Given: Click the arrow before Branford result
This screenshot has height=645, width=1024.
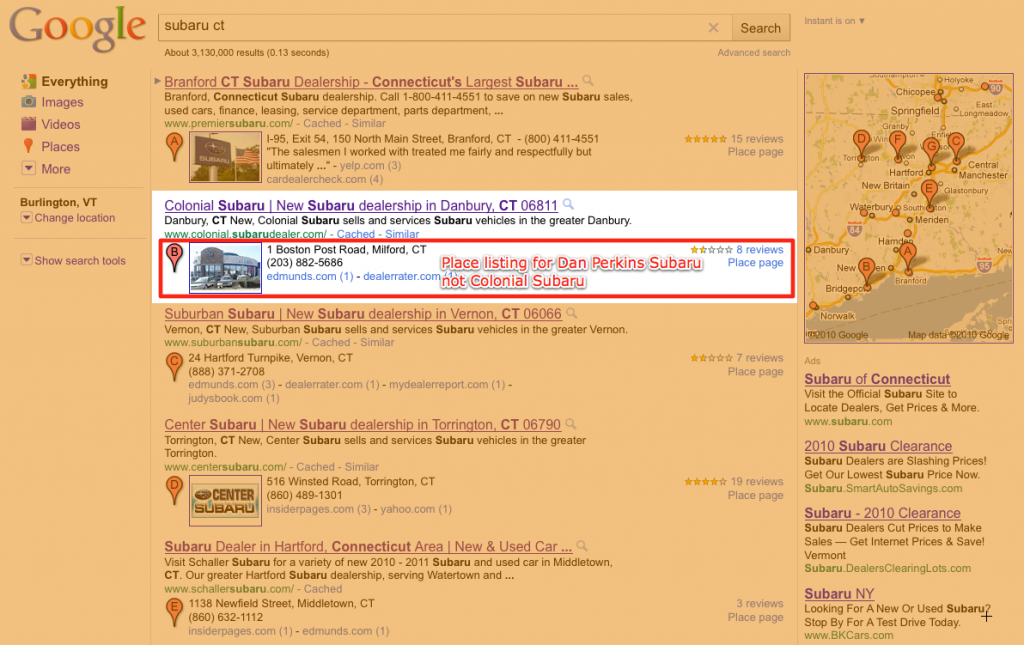Looking at the screenshot, I should pyautogui.click(x=157, y=82).
